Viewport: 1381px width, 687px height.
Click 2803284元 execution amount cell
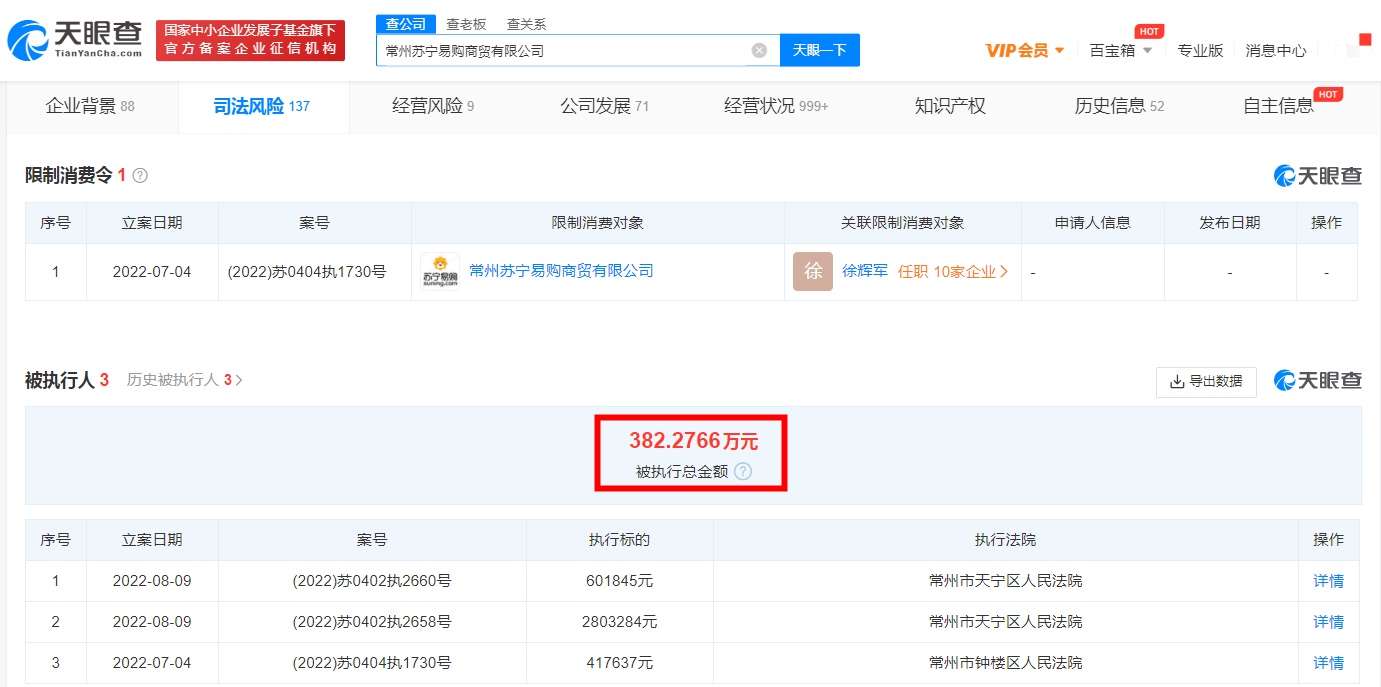point(620,622)
